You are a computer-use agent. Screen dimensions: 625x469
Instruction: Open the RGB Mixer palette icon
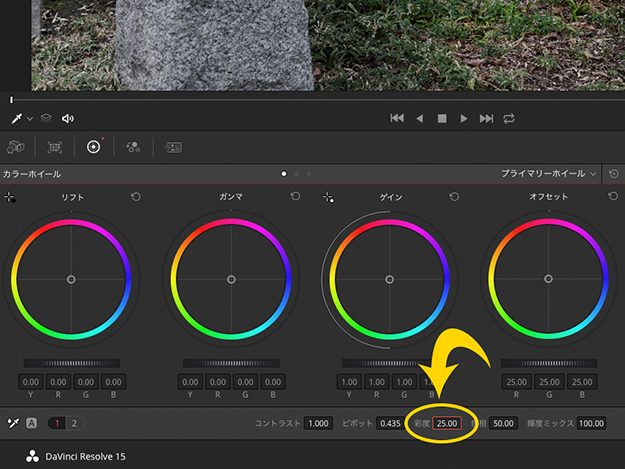tap(132, 146)
